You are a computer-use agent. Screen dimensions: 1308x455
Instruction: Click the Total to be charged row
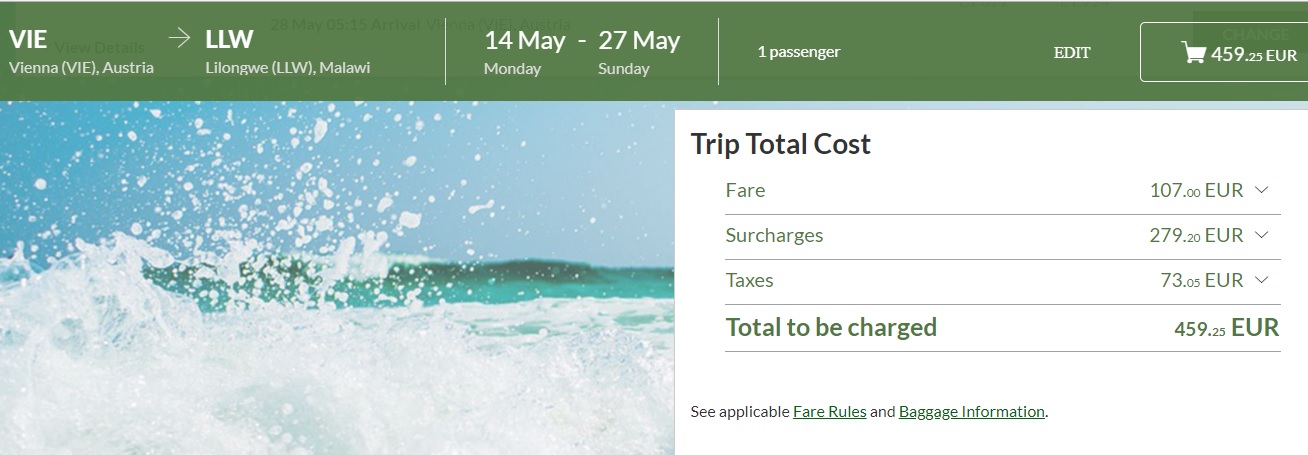tap(1003, 328)
